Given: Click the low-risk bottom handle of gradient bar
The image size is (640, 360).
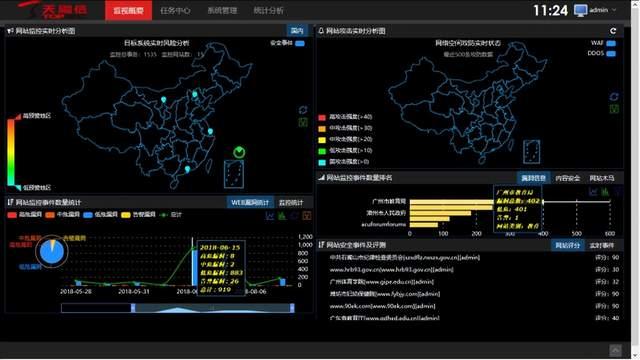Looking at the screenshot, I should [x=18, y=187].
